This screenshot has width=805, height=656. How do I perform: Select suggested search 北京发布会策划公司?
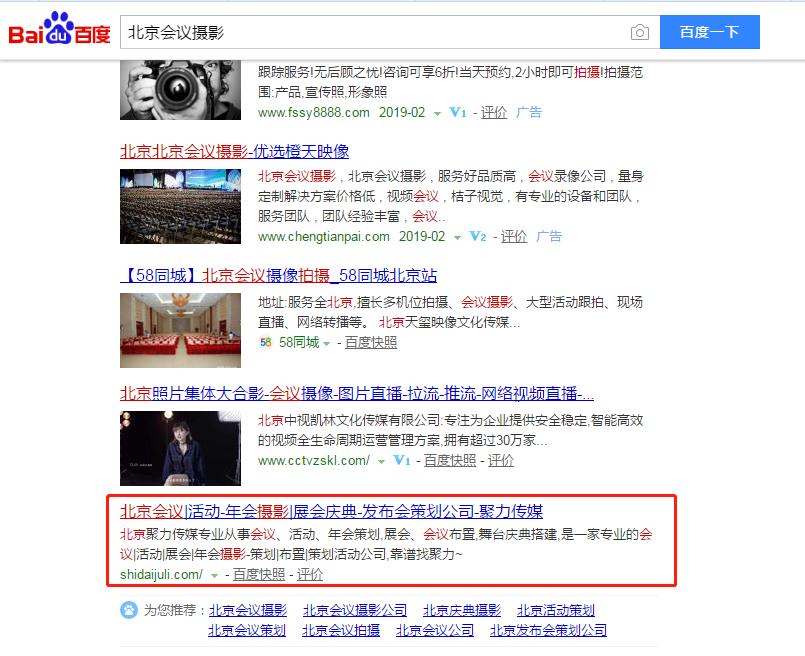[x=548, y=630]
